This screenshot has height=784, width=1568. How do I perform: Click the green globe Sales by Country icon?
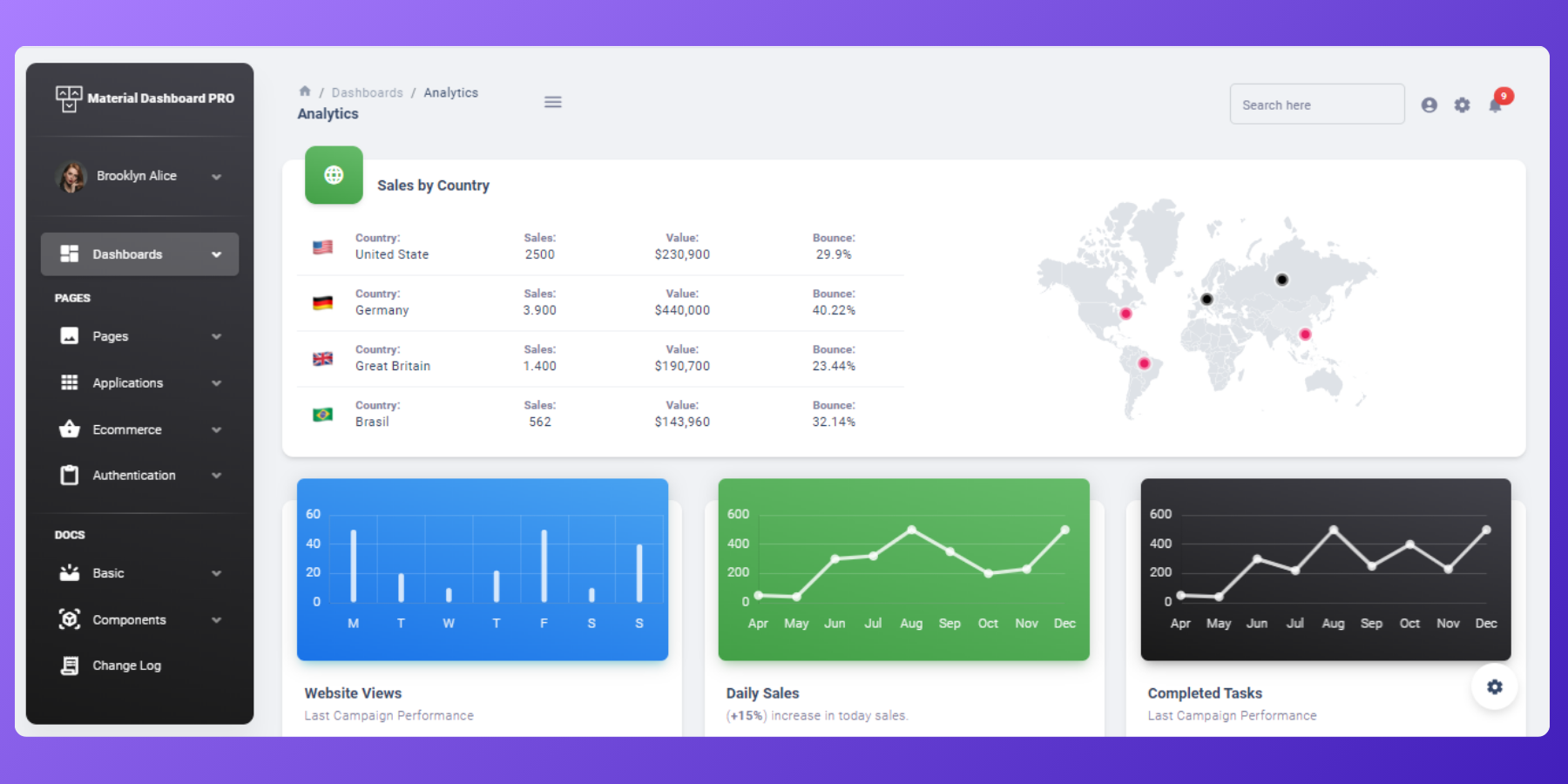[334, 175]
